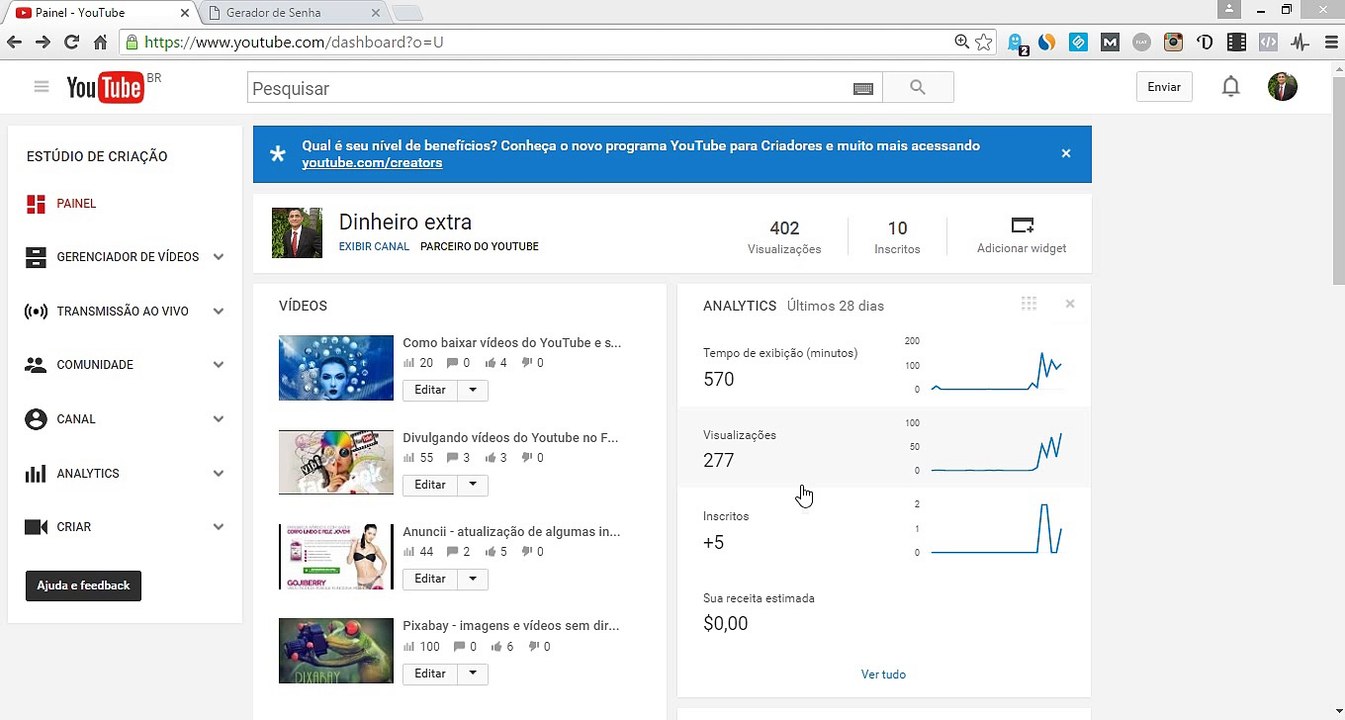The width and height of the screenshot is (1345, 720).
Task: Open Editar dropdown arrow for first video
Action: click(x=473, y=390)
